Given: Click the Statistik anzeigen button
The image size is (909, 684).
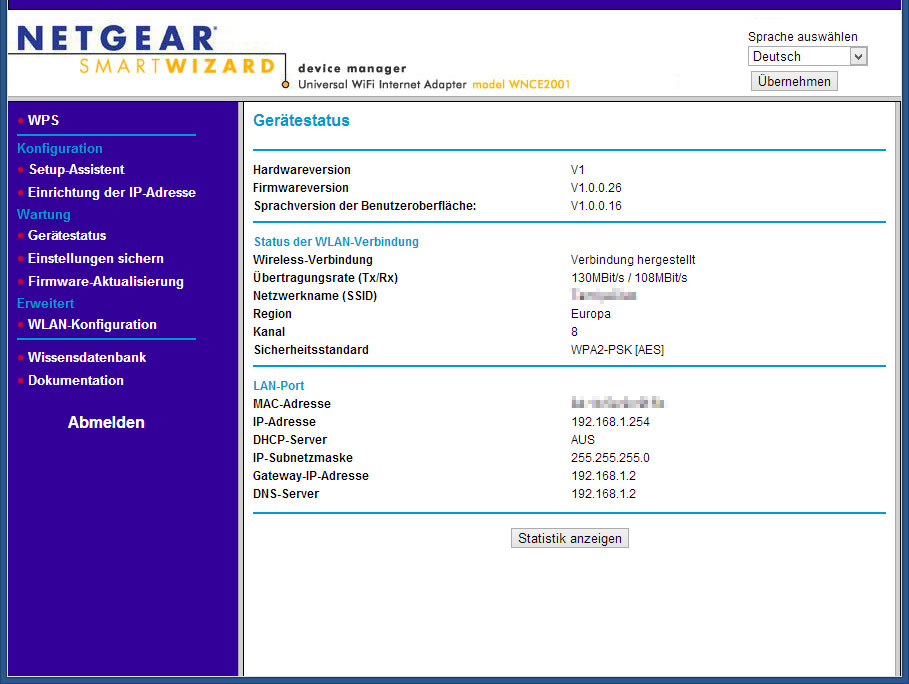Looking at the screenshot, I should coord(570,538).
